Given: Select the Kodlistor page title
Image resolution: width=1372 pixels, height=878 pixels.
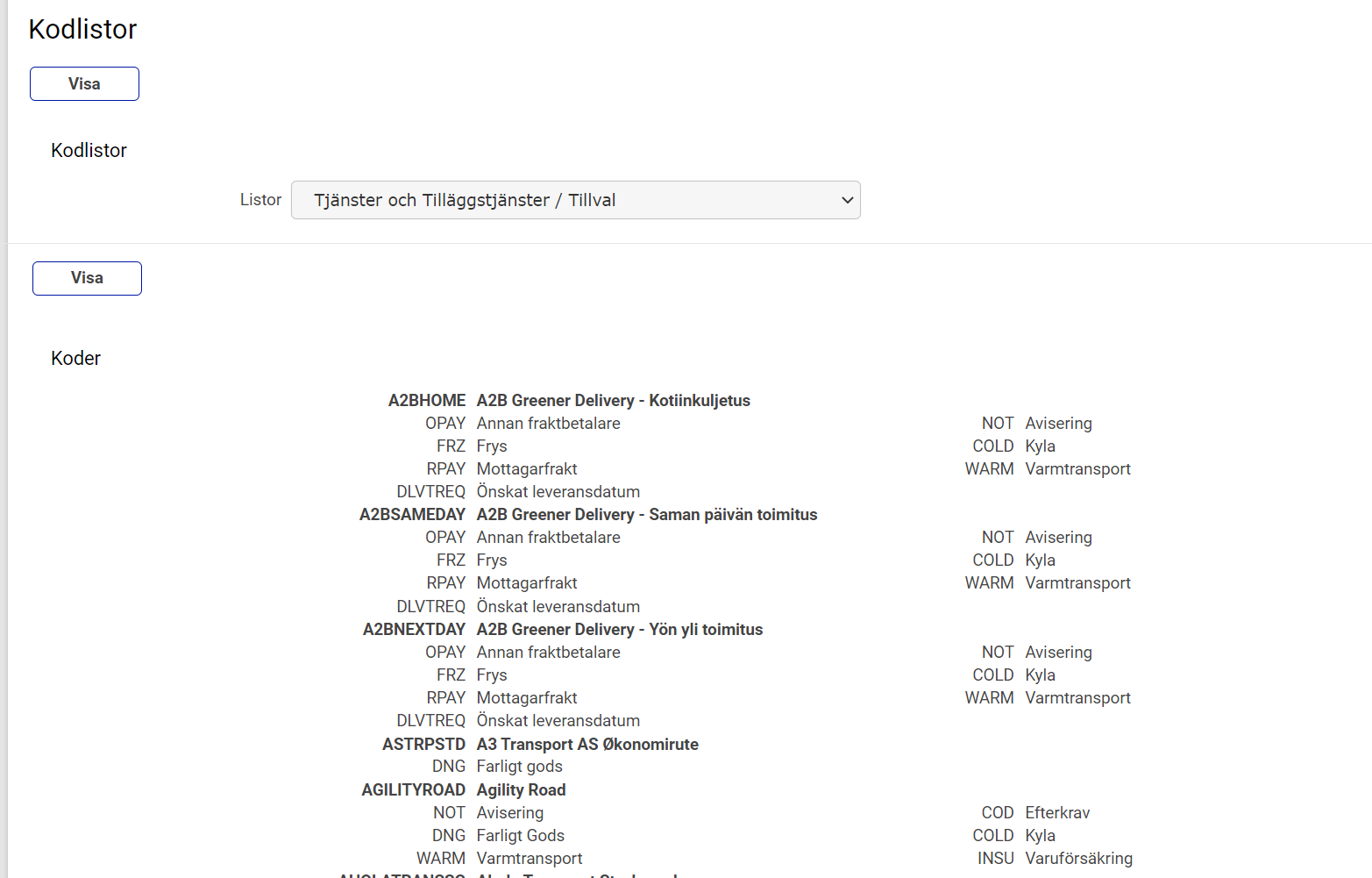Looking at the screenshot, I should tap(82, 29).
